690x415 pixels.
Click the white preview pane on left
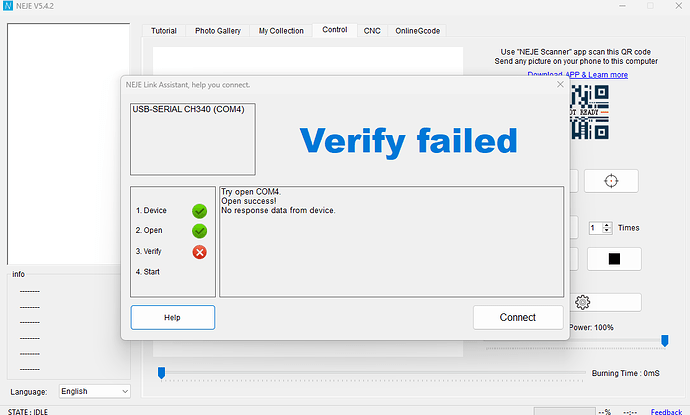tap(68, 144)
